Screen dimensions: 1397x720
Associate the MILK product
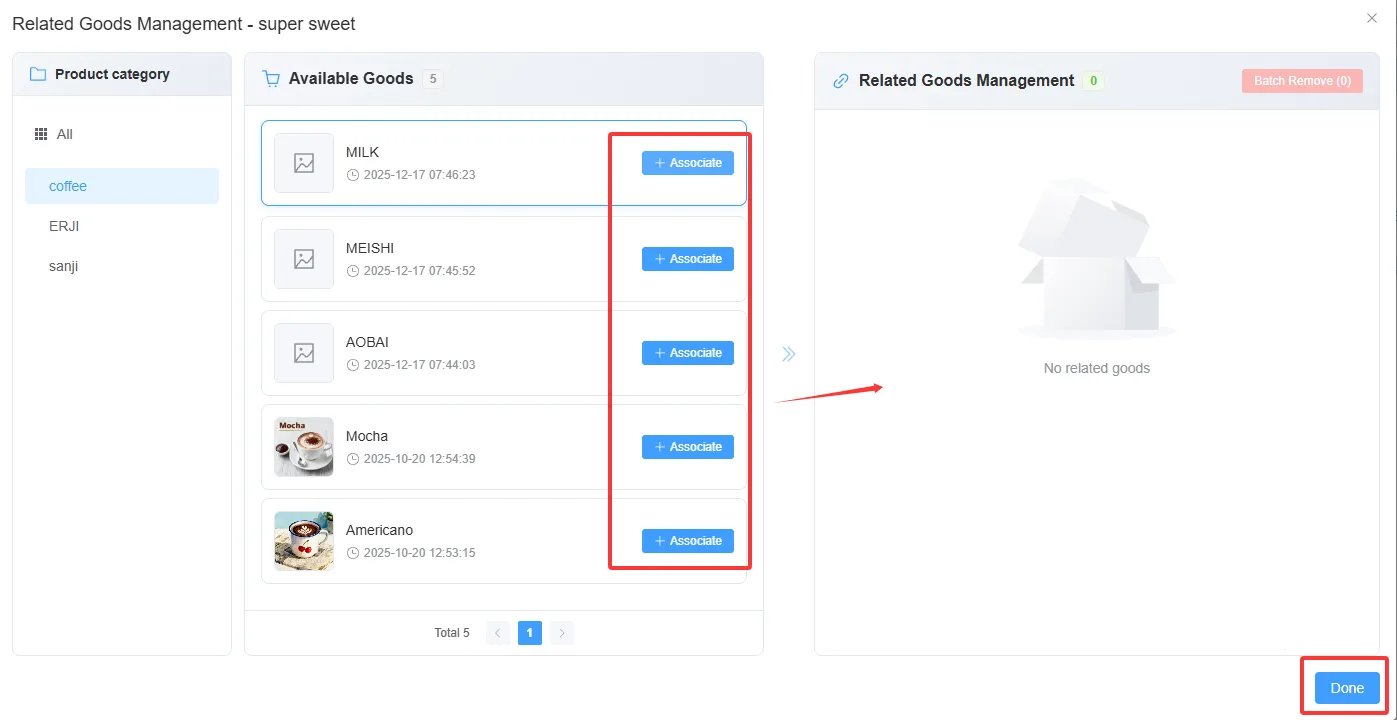tap(688, 163)
